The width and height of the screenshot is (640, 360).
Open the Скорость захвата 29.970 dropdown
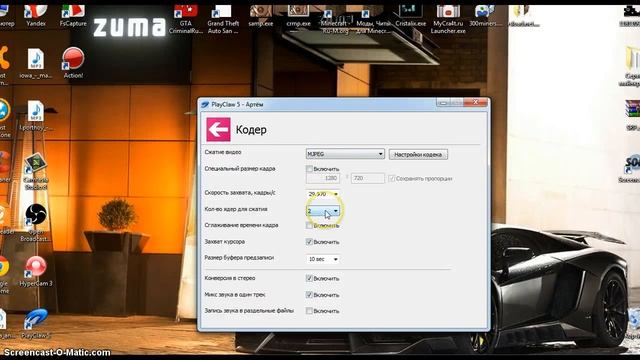point(322,194)
